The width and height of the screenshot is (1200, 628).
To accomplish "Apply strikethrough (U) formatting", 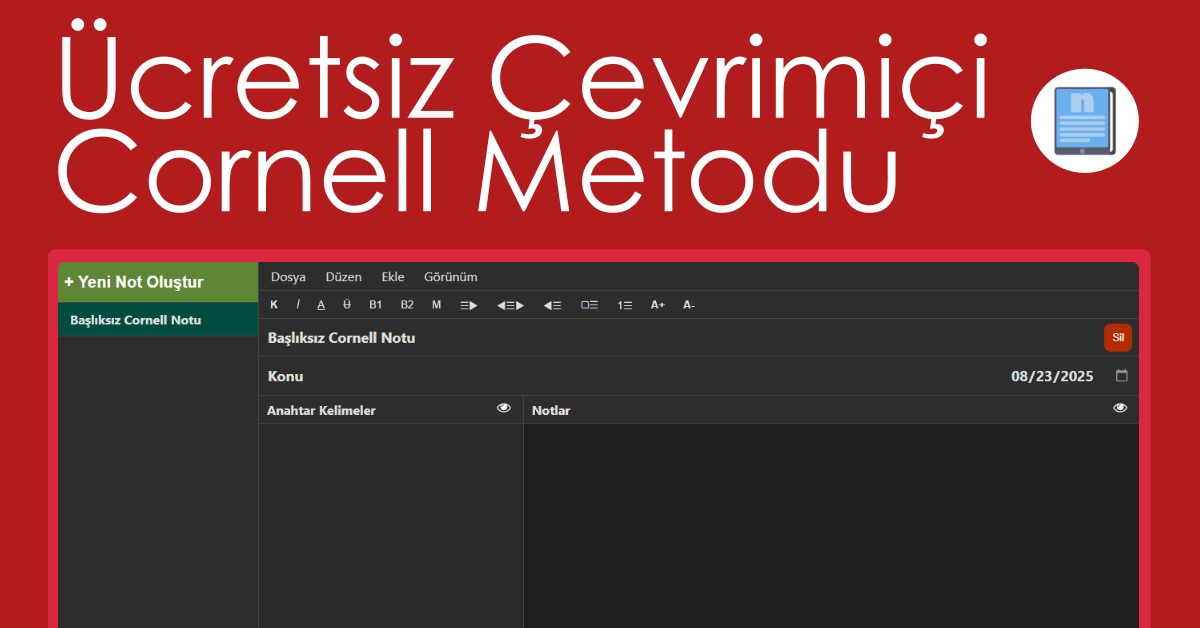I will [x=347, y=305].
